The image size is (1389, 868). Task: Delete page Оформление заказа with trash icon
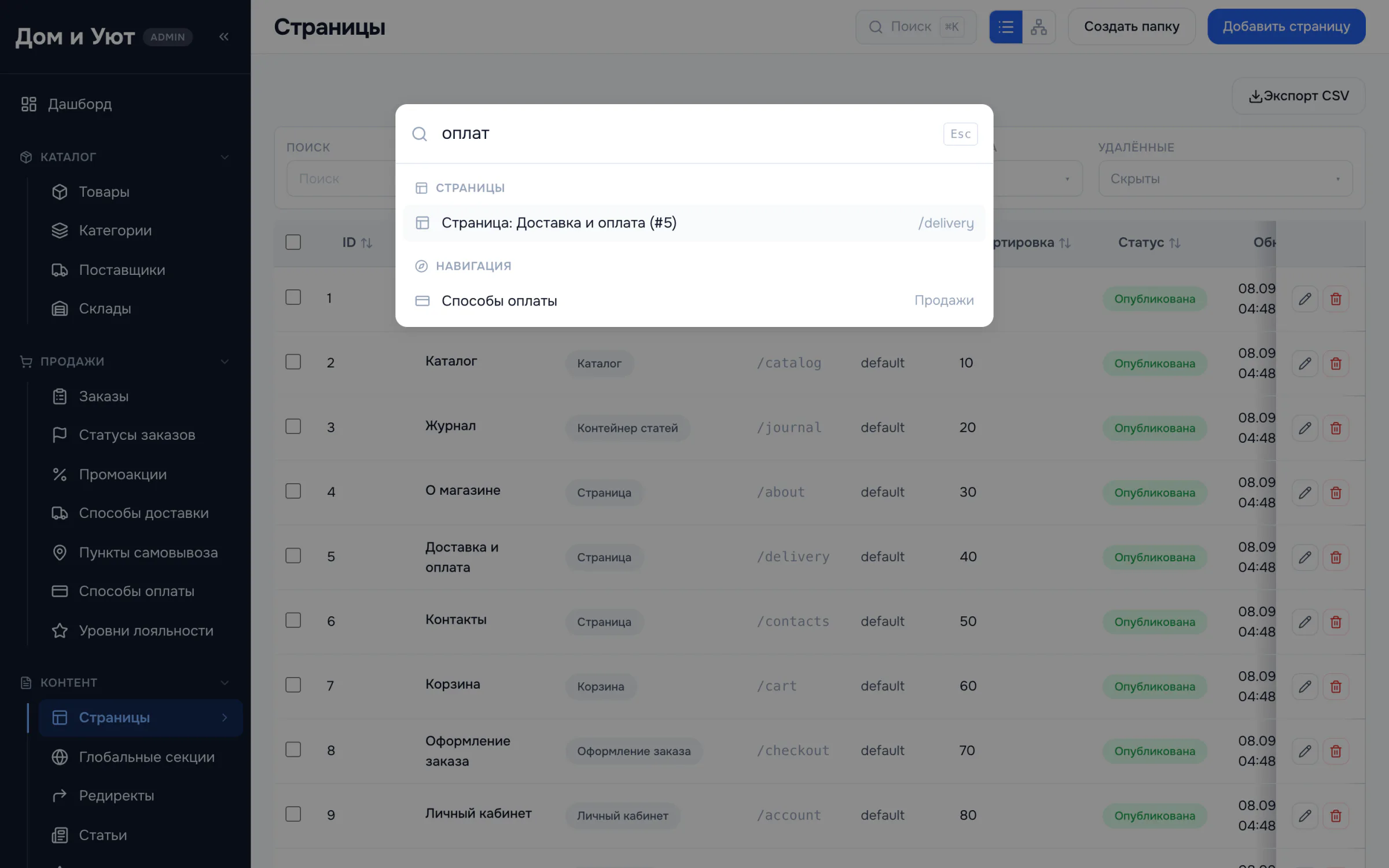(x=1336, y=751)
